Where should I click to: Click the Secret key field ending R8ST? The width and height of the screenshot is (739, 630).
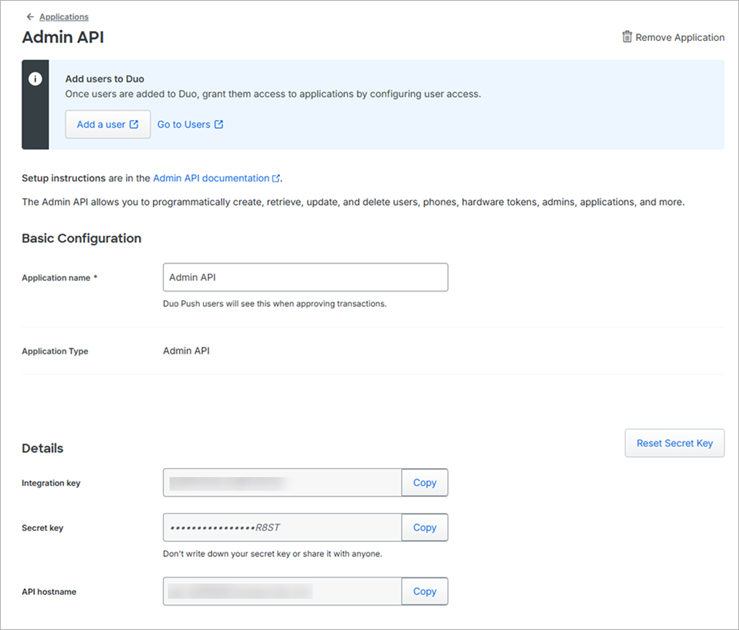[x=282, y=527]
